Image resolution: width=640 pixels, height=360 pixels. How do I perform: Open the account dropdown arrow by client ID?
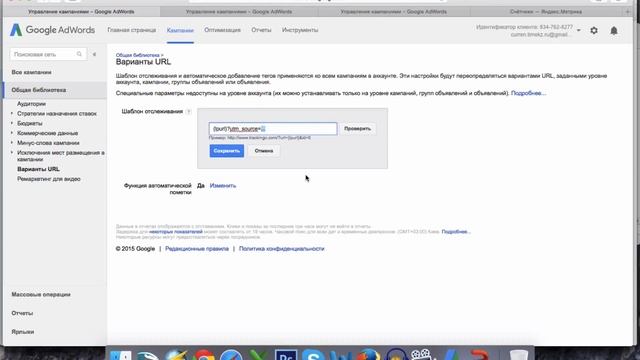(578, 30)
